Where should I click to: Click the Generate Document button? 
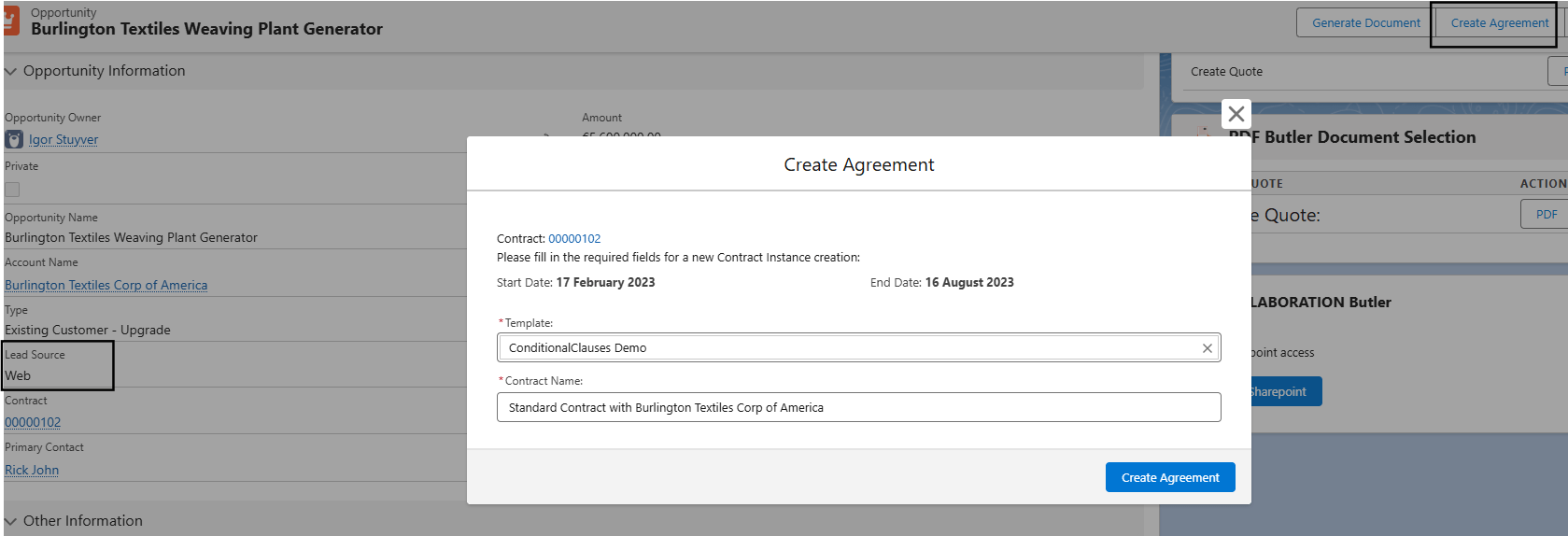1365,23
